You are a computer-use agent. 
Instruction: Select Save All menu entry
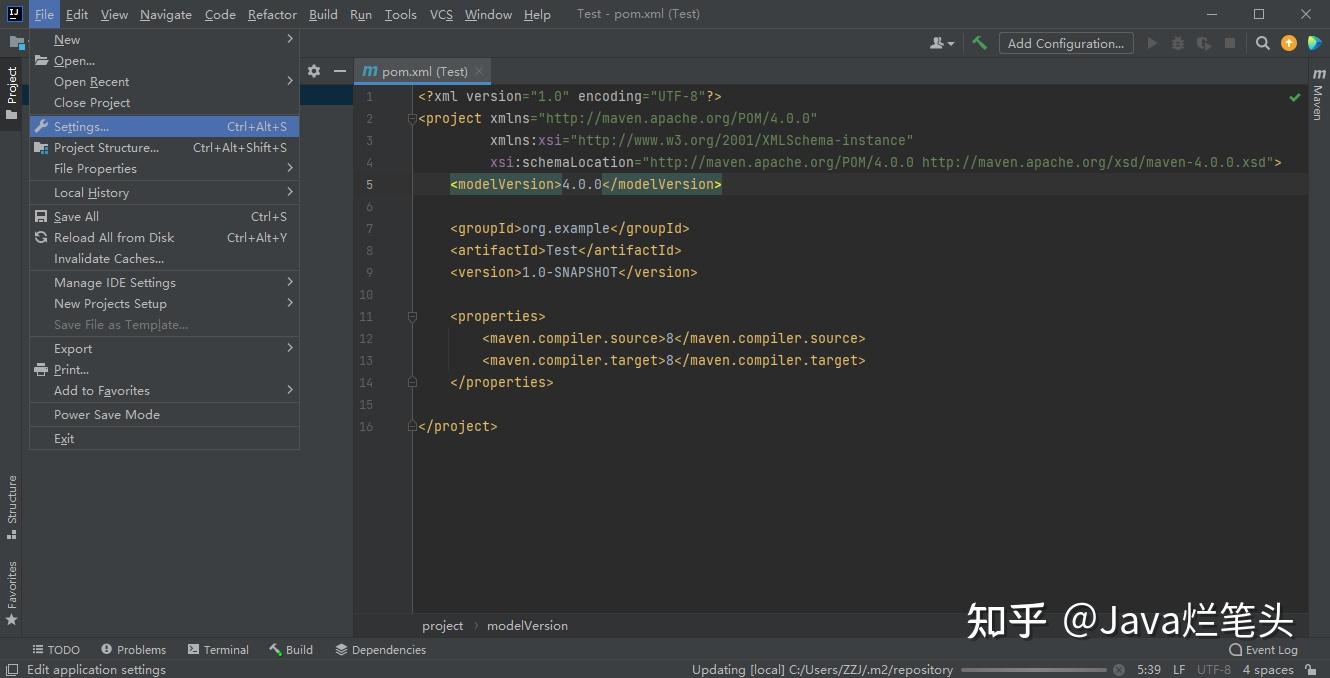click(164, 217)
